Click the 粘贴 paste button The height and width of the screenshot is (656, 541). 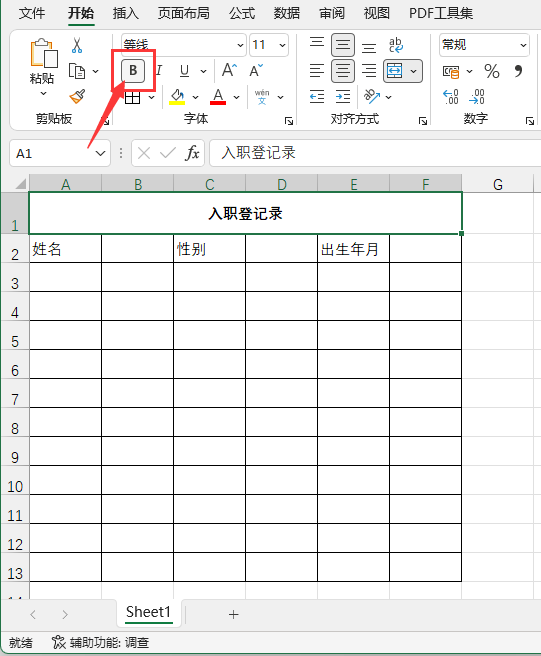tap(42, 67)
